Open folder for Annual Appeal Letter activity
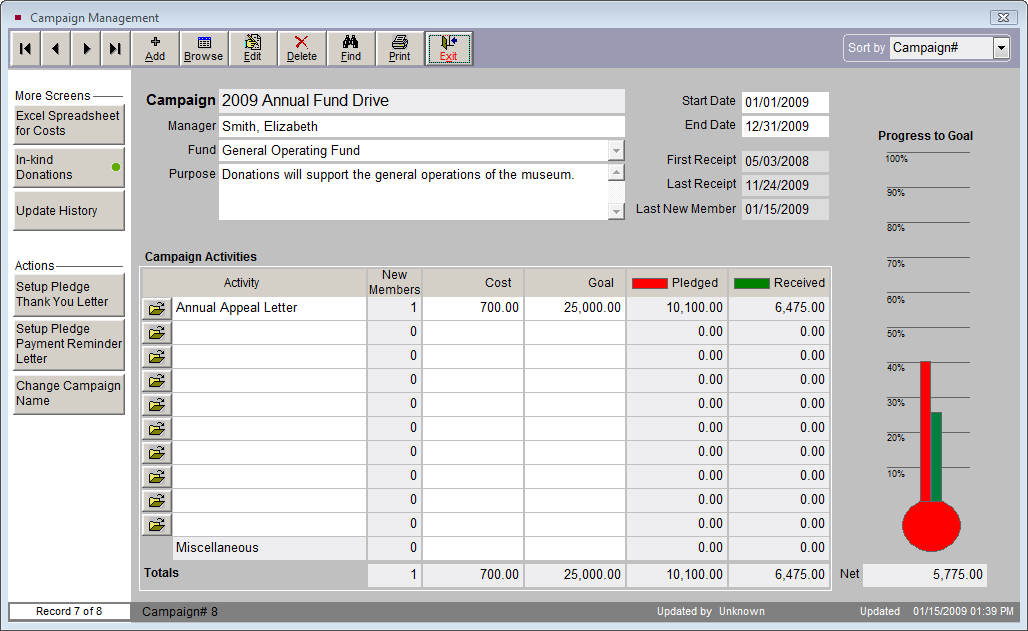The image size is (1028, 631). pyautogui.click(x=156, y=309)
